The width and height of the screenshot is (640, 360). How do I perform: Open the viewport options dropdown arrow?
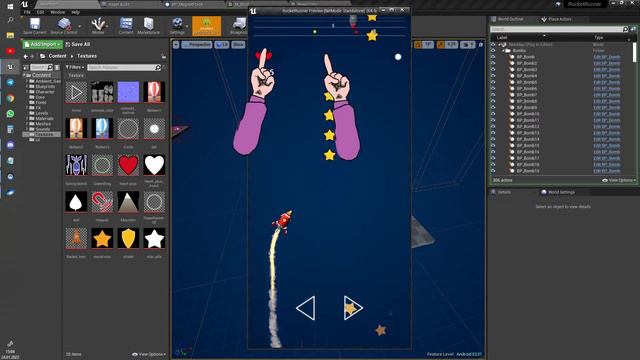click(176, 44)
